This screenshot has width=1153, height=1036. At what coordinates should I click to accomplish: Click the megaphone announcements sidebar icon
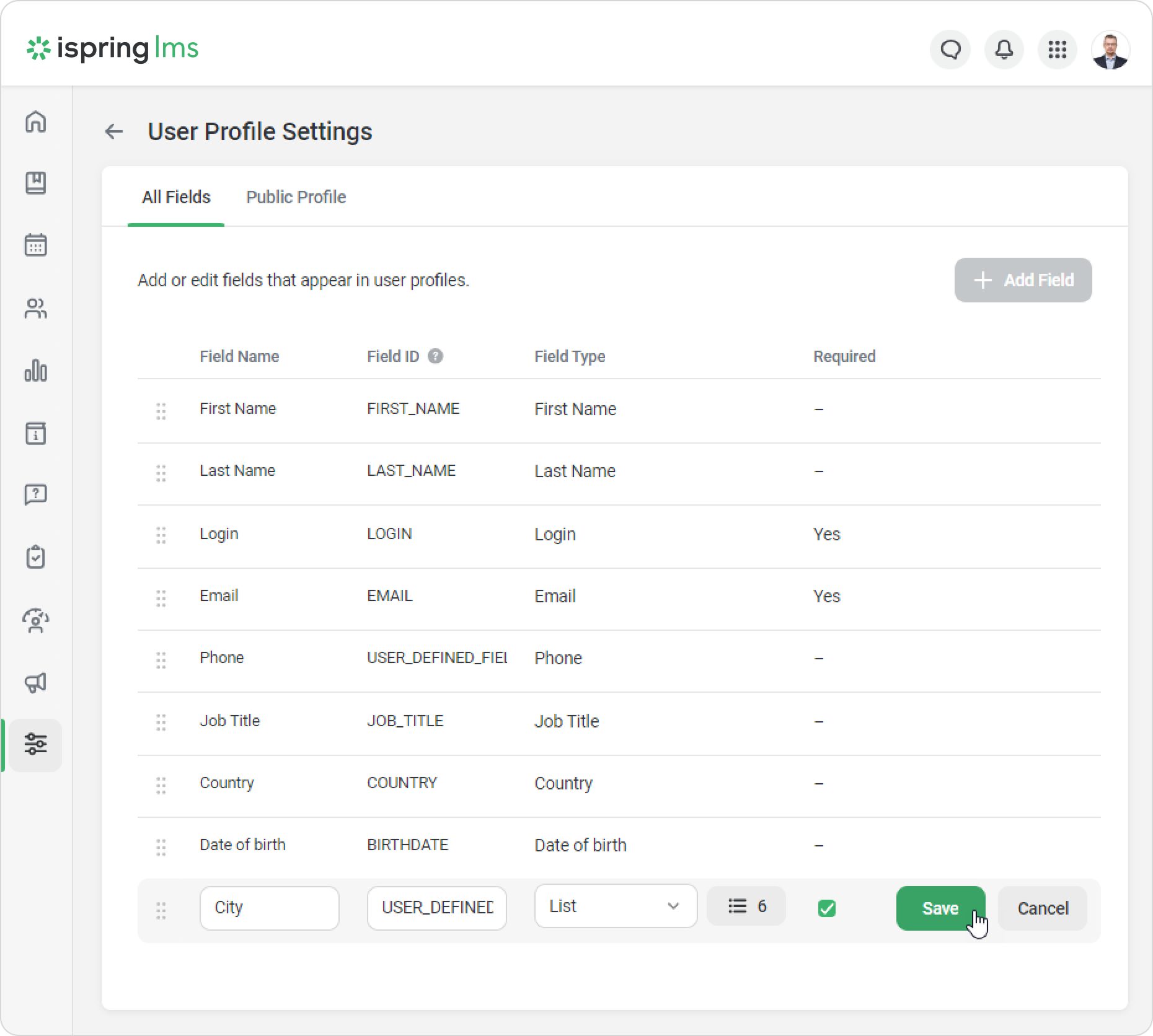pyautogui.click(x=35, y=682)
